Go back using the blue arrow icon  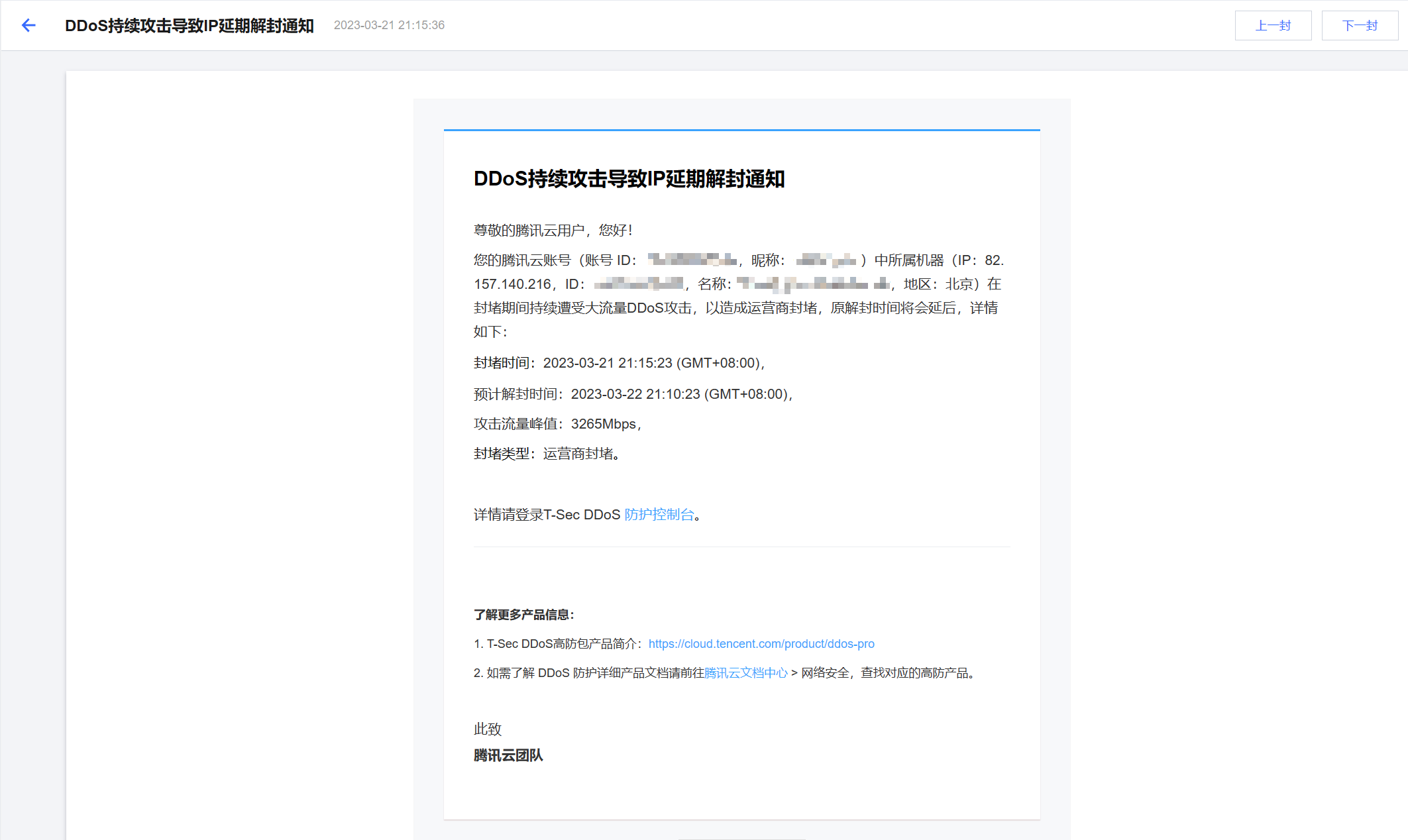(x=28, y=25)
